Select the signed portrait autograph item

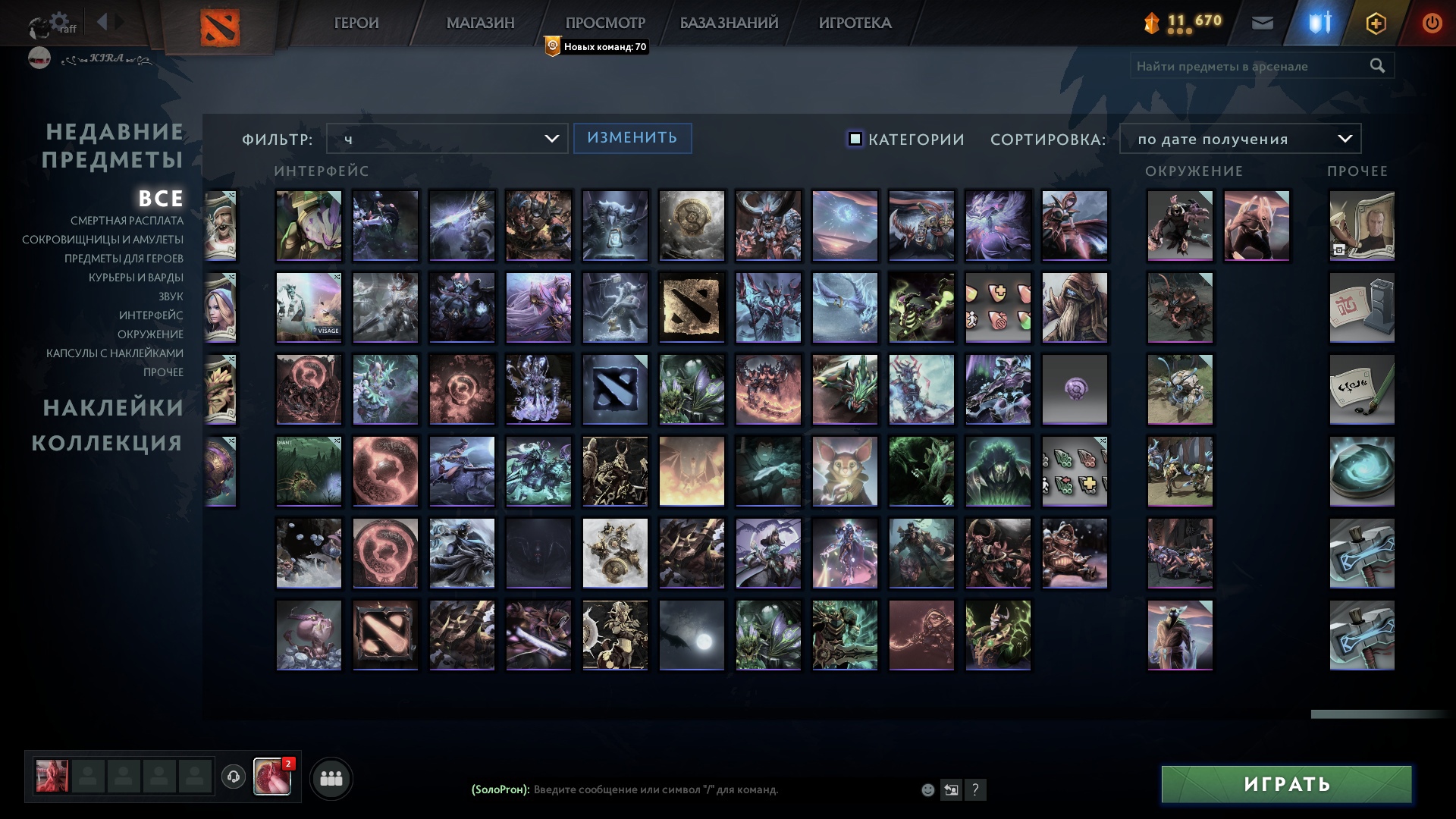[x=1362, y=225]
